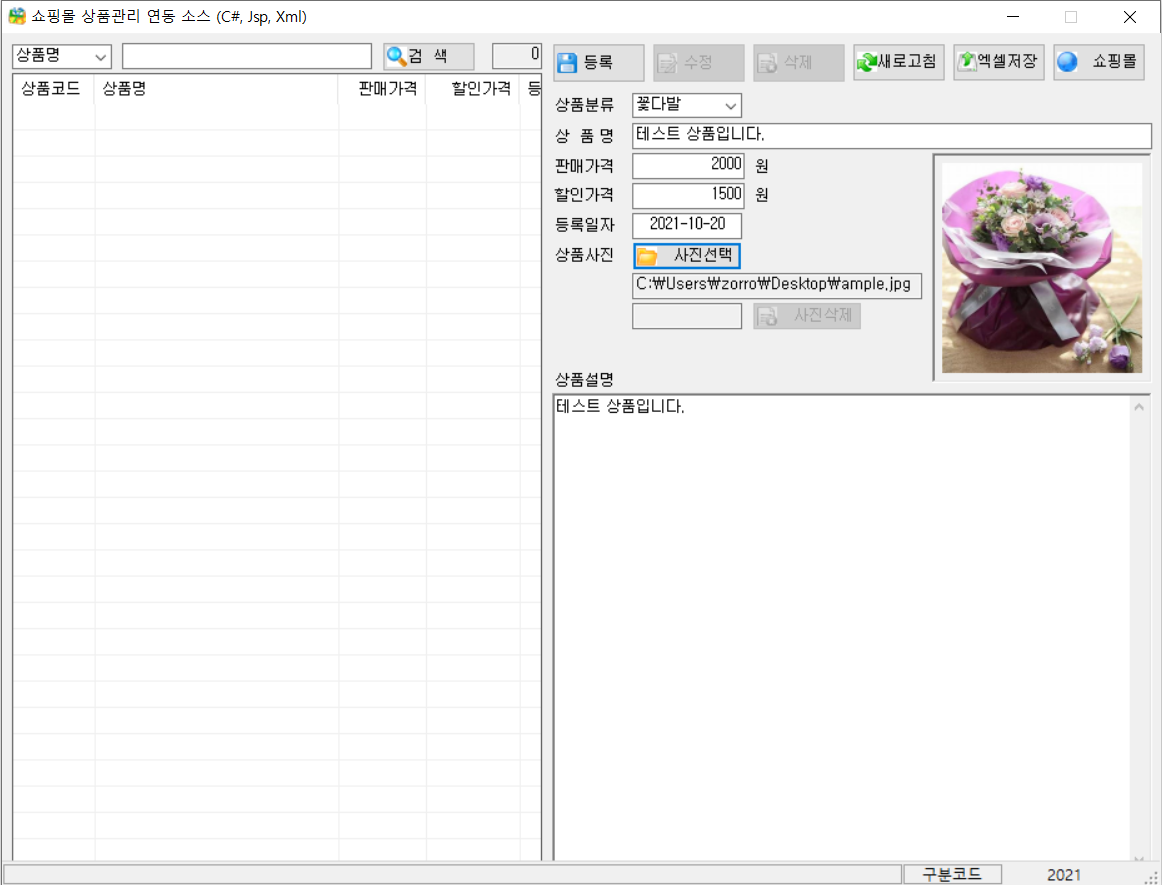
Task: Click the 검 색 search button
Action: click(428, 56)
